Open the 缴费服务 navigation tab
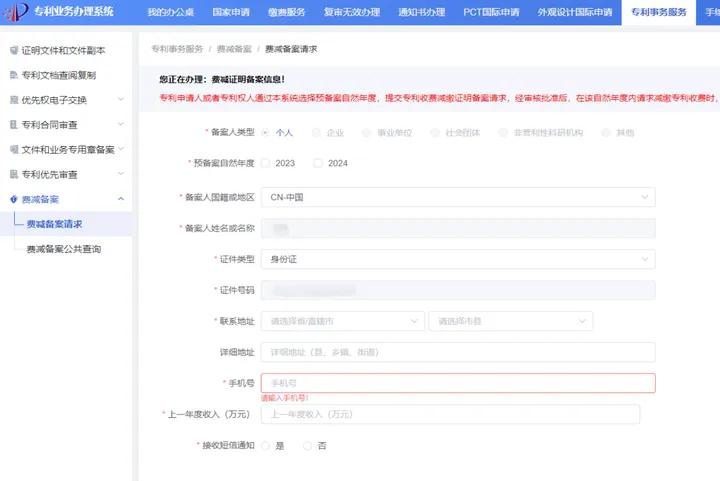The height and width of the screenshot is (481, 720). click(x=287, y=12)
